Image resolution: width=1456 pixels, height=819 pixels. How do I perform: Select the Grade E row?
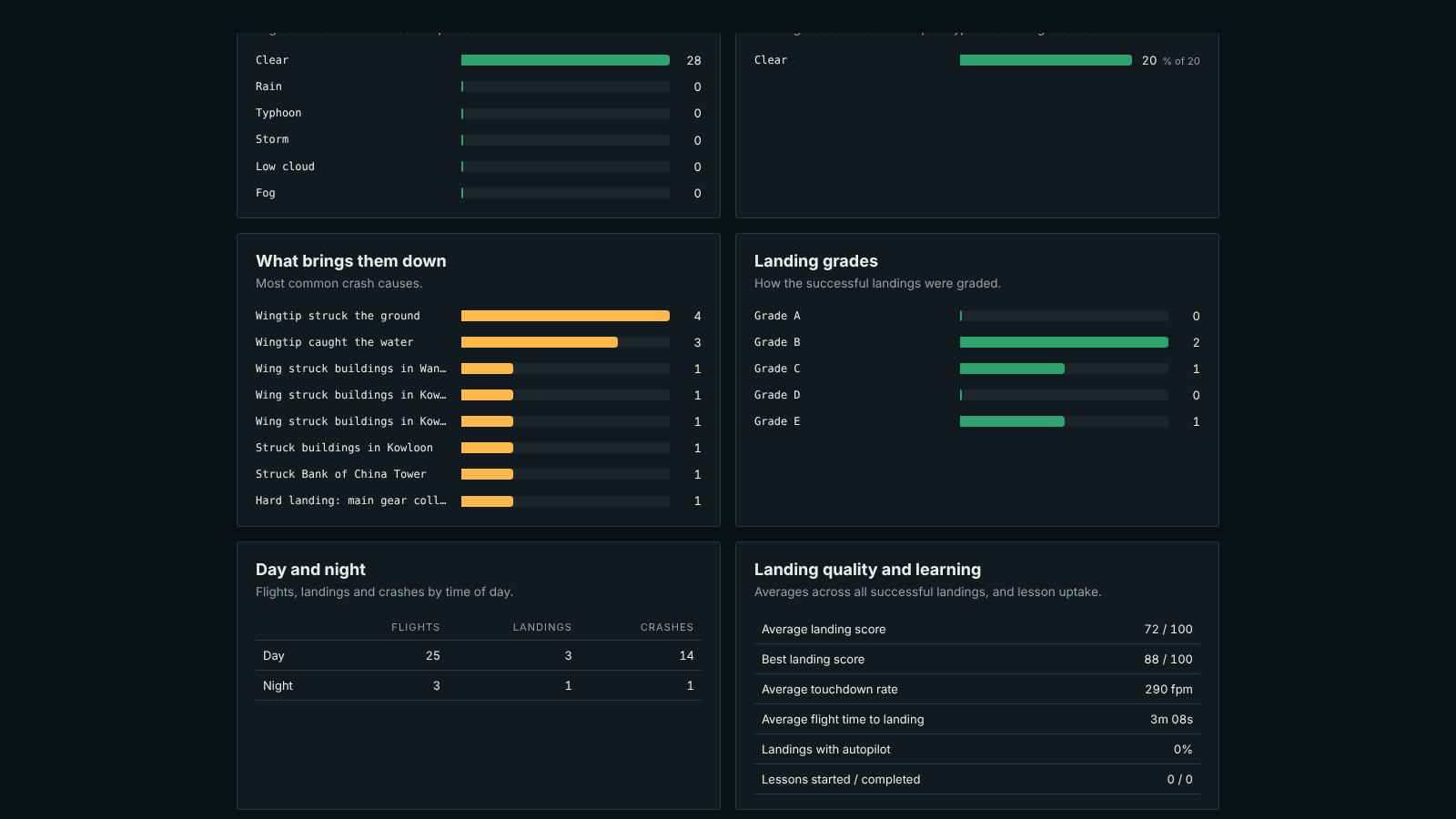(x=977, y=421)
